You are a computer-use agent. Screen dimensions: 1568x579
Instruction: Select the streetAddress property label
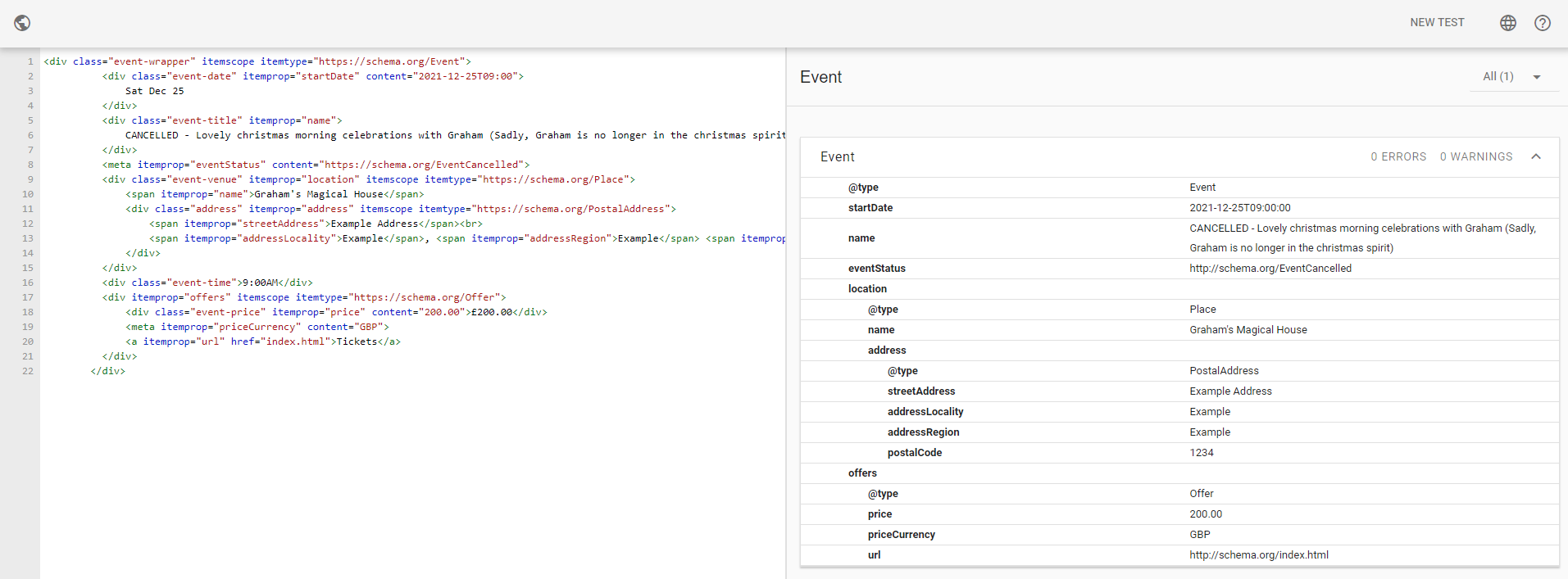(921, 391)
